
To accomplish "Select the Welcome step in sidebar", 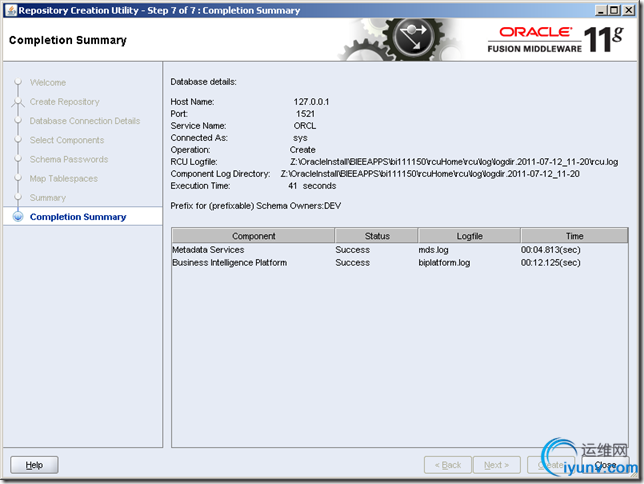I will click(x=48, y=83).
